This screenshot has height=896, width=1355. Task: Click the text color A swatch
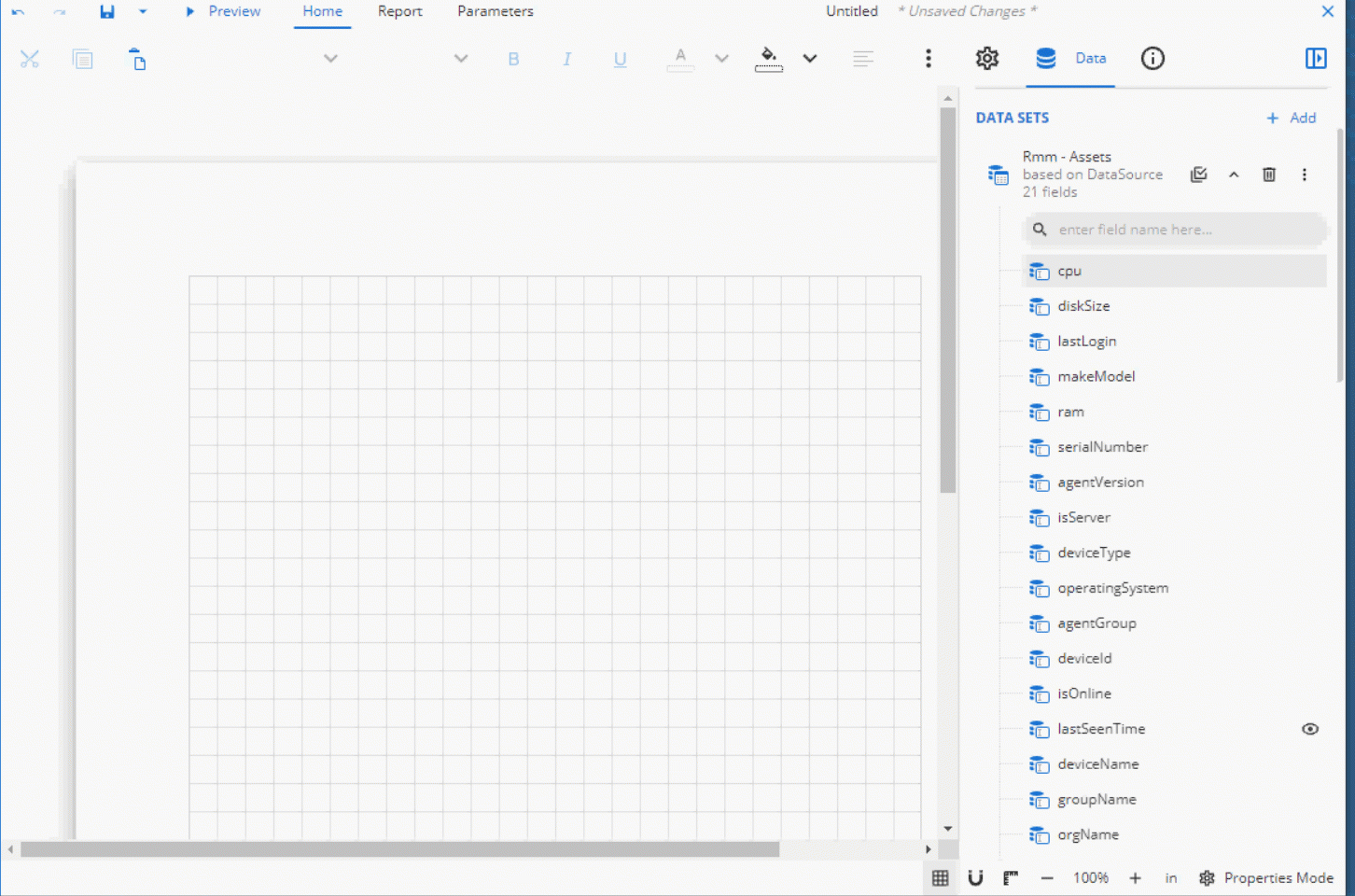pos(680,60)
